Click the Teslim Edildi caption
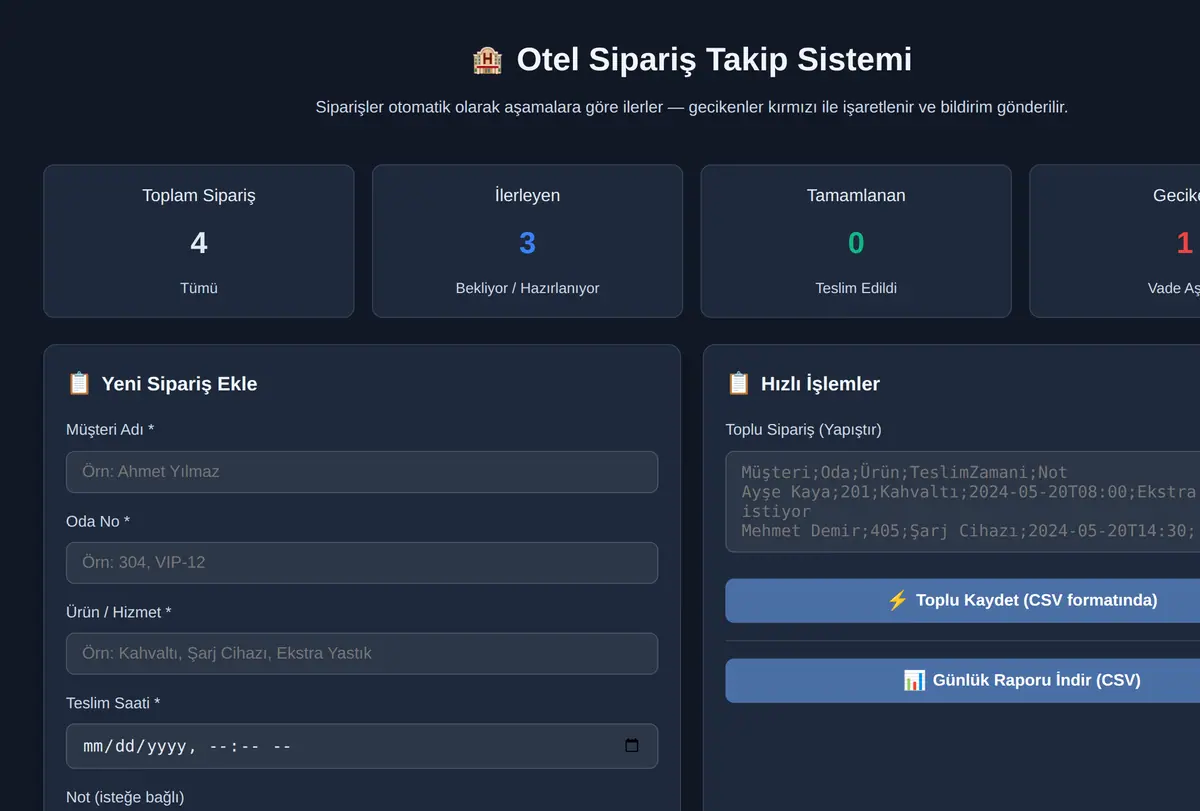Screen dimensions: 1200x811 [856, 288]
